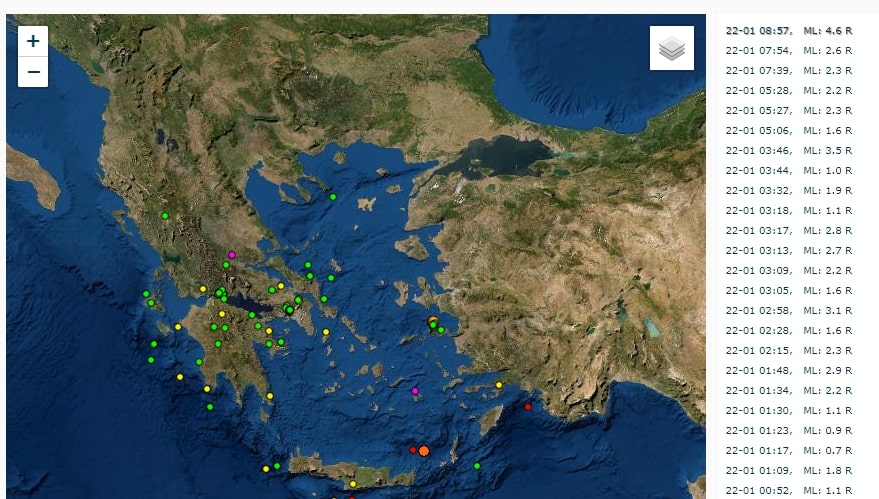
Task: Select the 22-01 02:28 ML: 1.6 R entry
Action: click(x=789, y=331)
